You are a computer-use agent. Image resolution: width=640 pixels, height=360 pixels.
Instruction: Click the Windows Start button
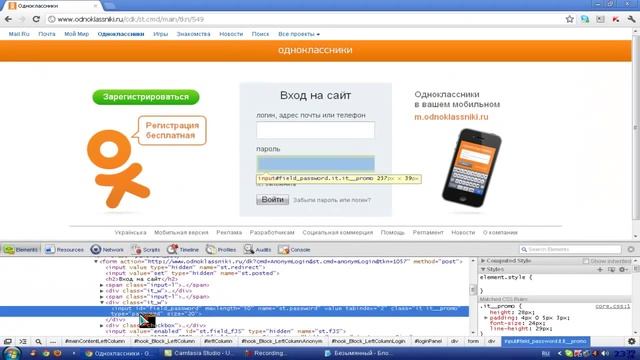(x=11, y=353)
